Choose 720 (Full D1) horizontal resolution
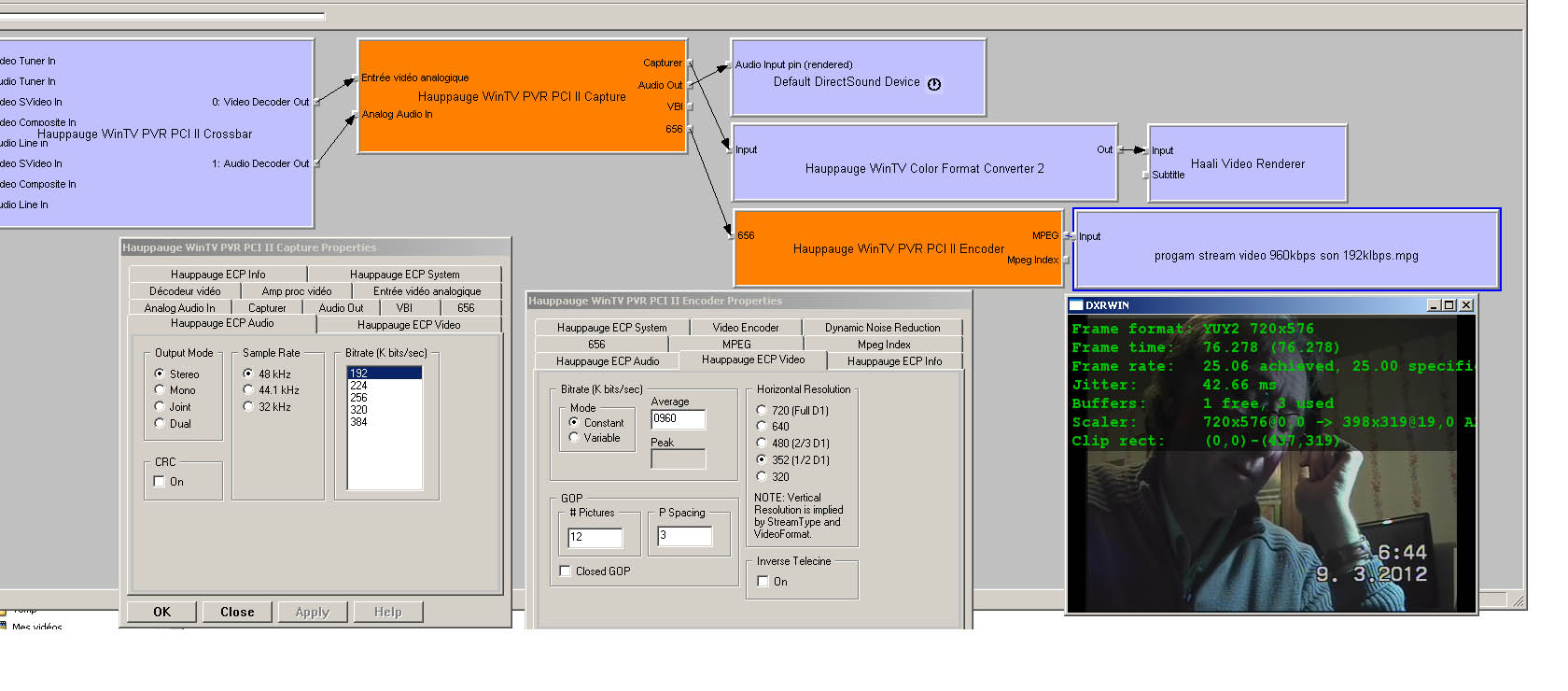Image resolution: width=1568 pixels, height=691 pixels. pos(762,411)
